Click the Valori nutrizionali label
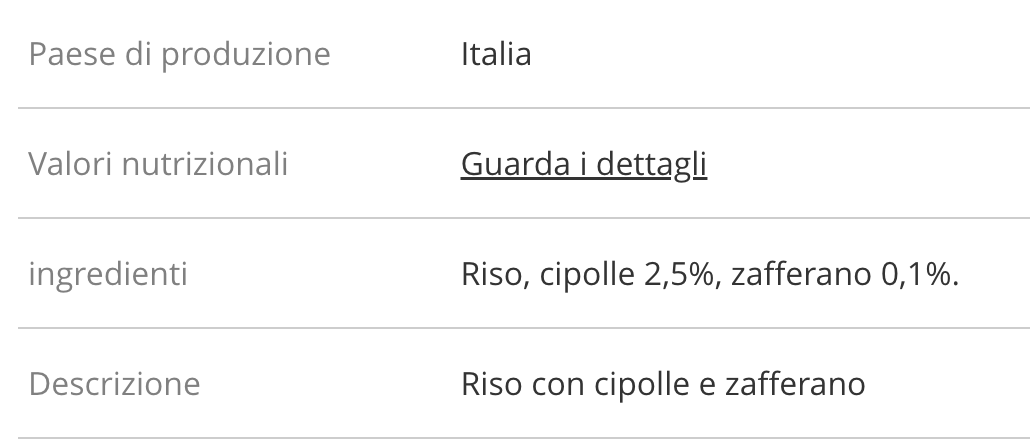Screen dimensions: 1030x440 158,164
